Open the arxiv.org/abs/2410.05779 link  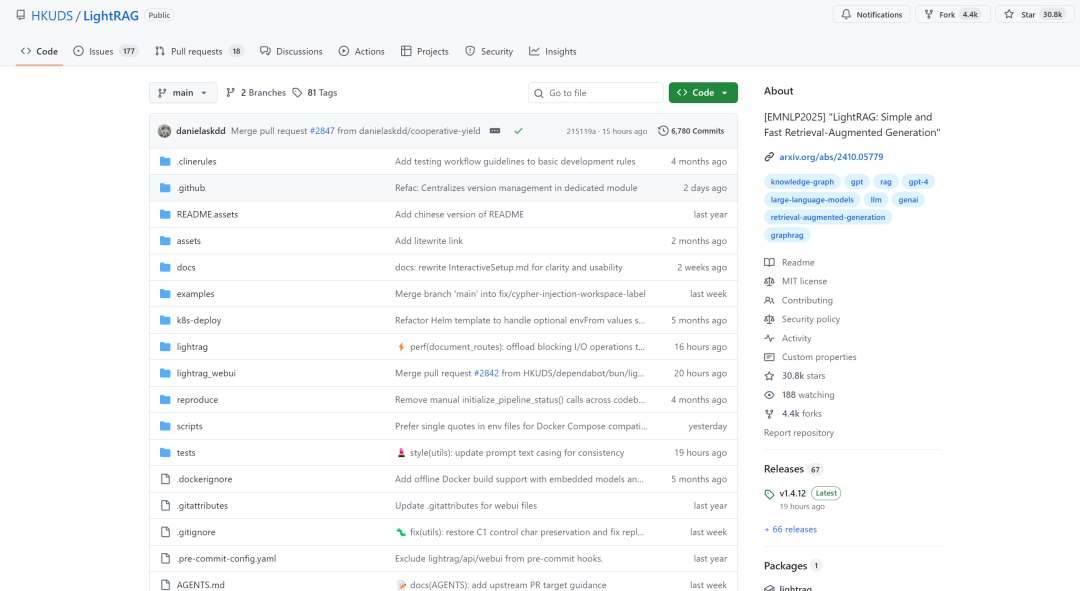click(x=831, y=157)
